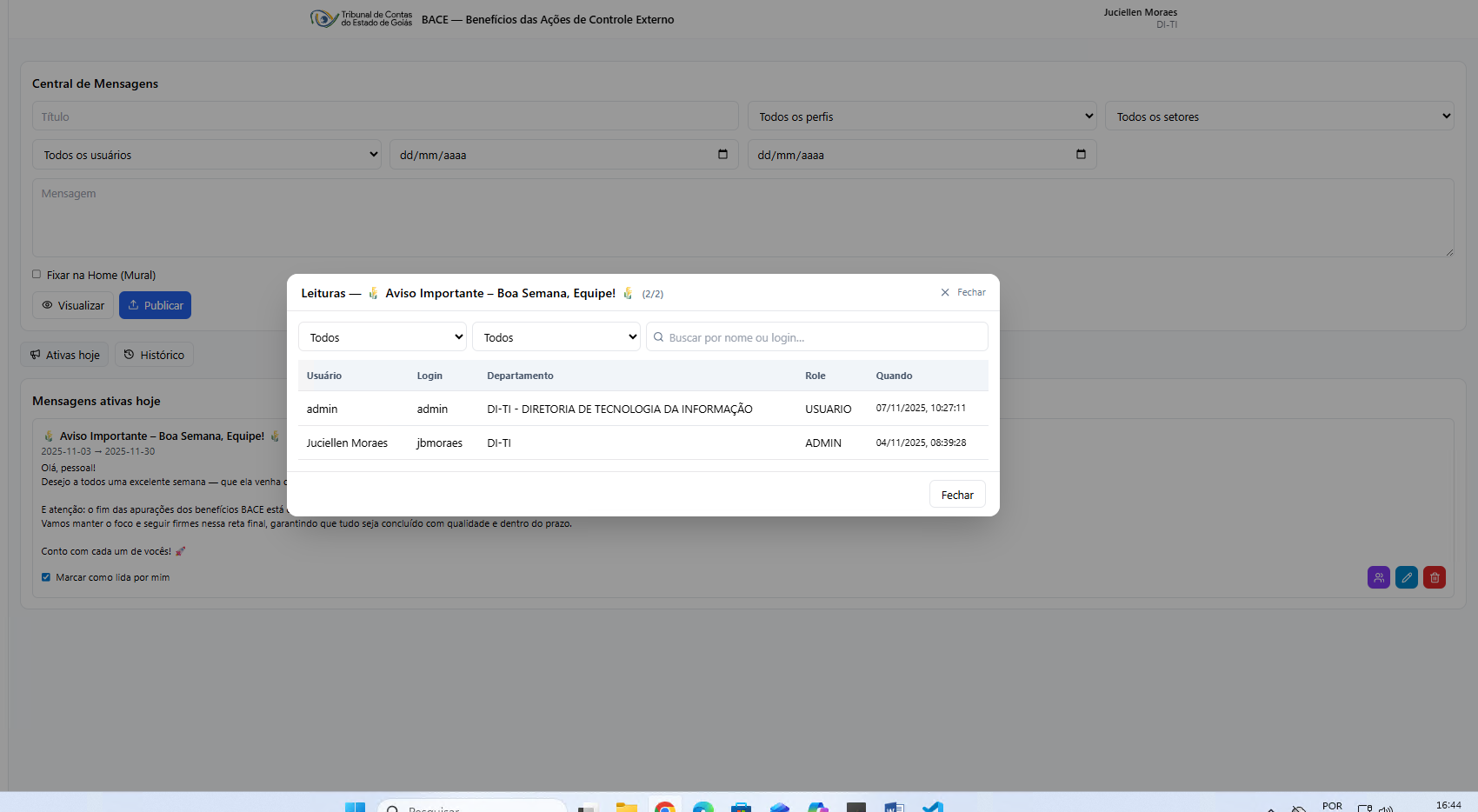This screenshot has width=1478, height=812.
Task: Toggle Fixar na Home (Mural) checkbox
Action: (37, 275)
